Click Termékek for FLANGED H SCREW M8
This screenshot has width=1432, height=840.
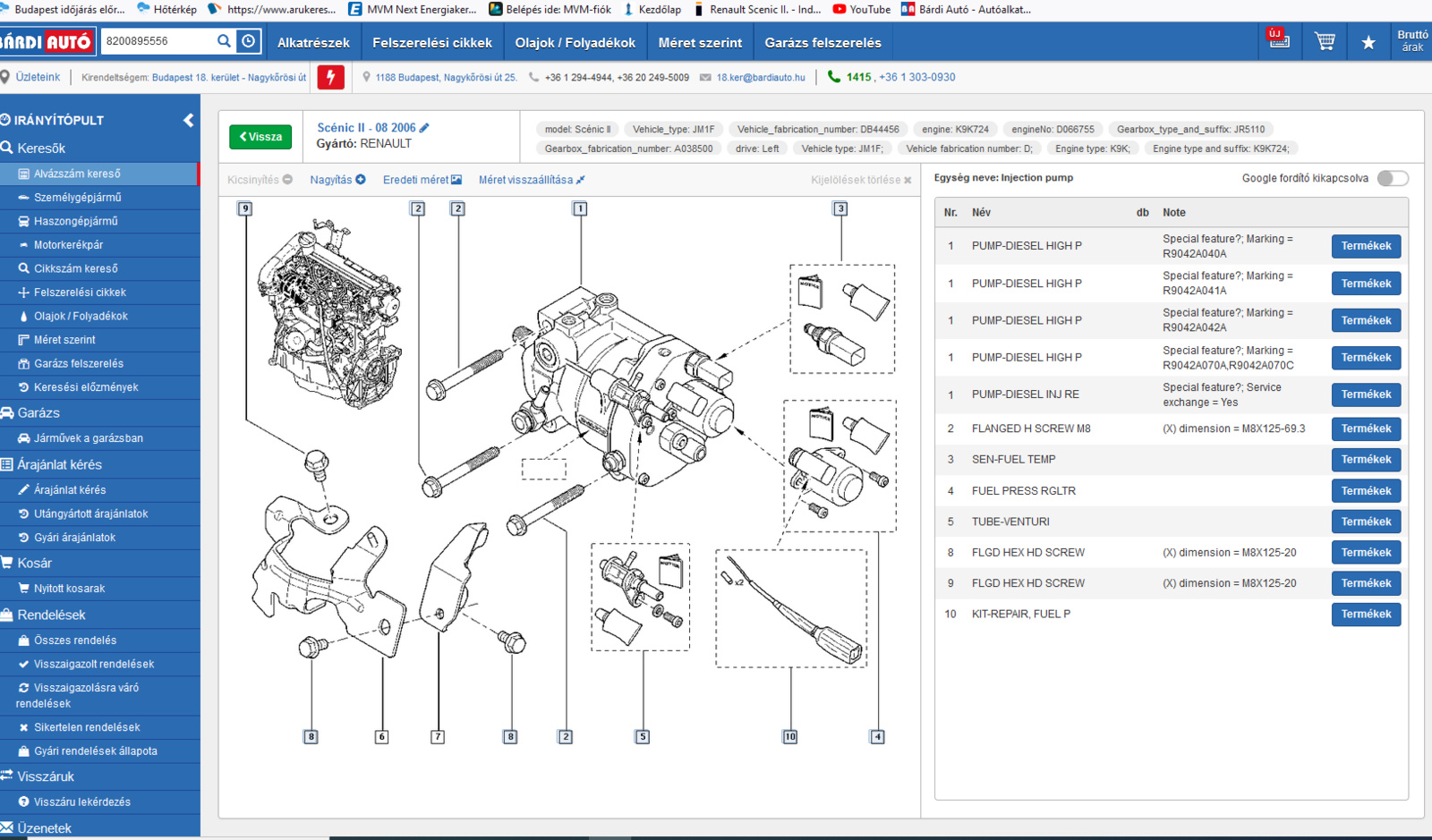coord(1366,428)
